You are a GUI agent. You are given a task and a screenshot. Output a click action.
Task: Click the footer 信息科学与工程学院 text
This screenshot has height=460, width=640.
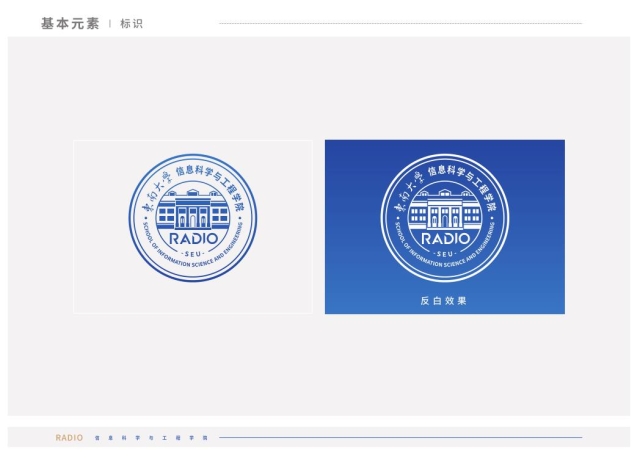click(150, 438)
